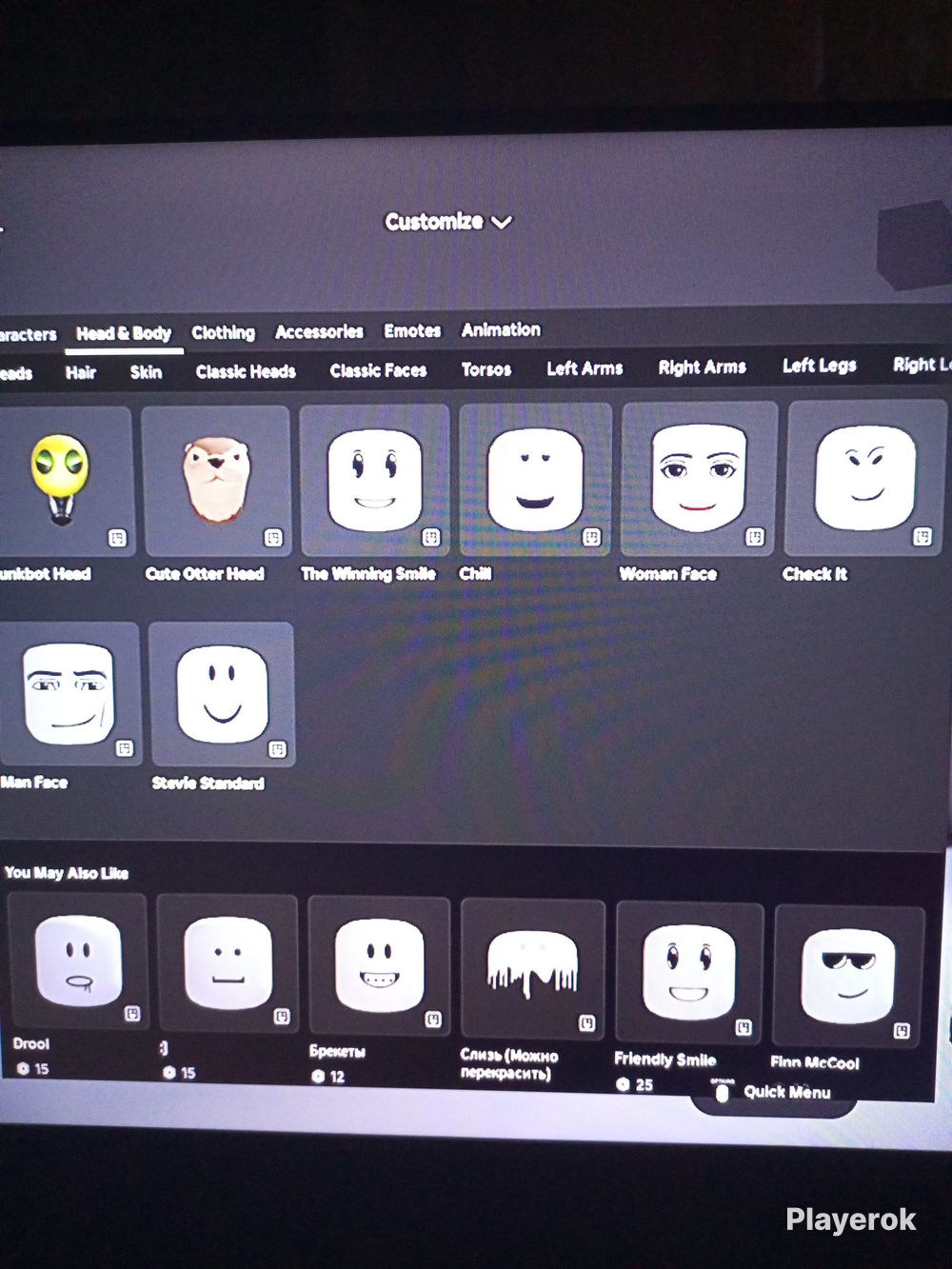
Task: Equip the Woman Face
Action: (698, 478)
